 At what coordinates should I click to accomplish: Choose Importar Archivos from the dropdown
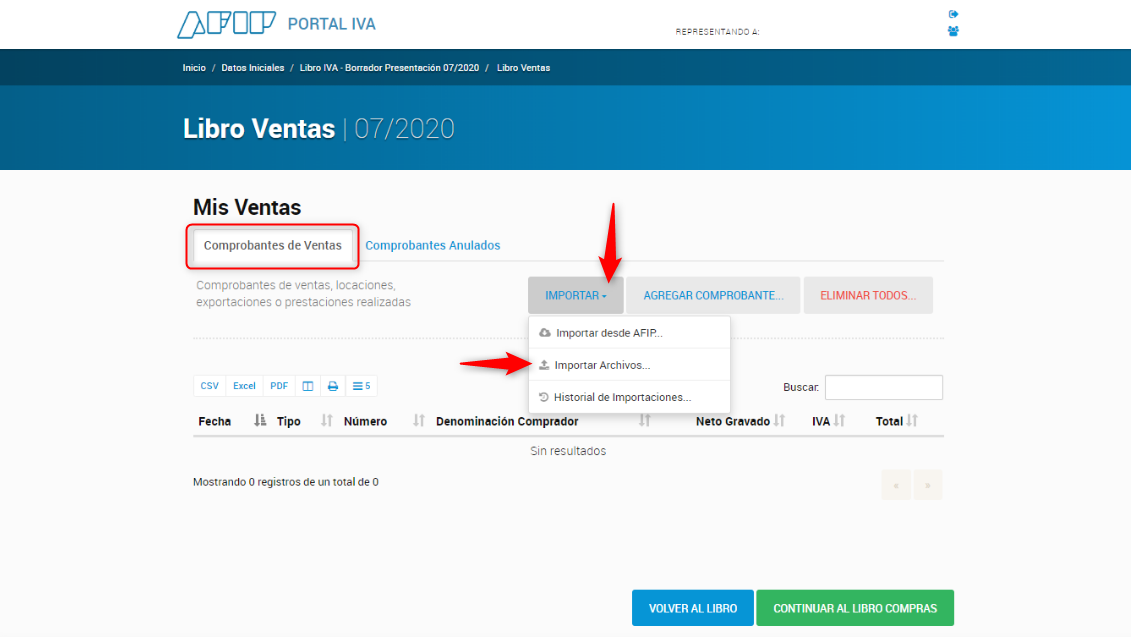(602, 365)
